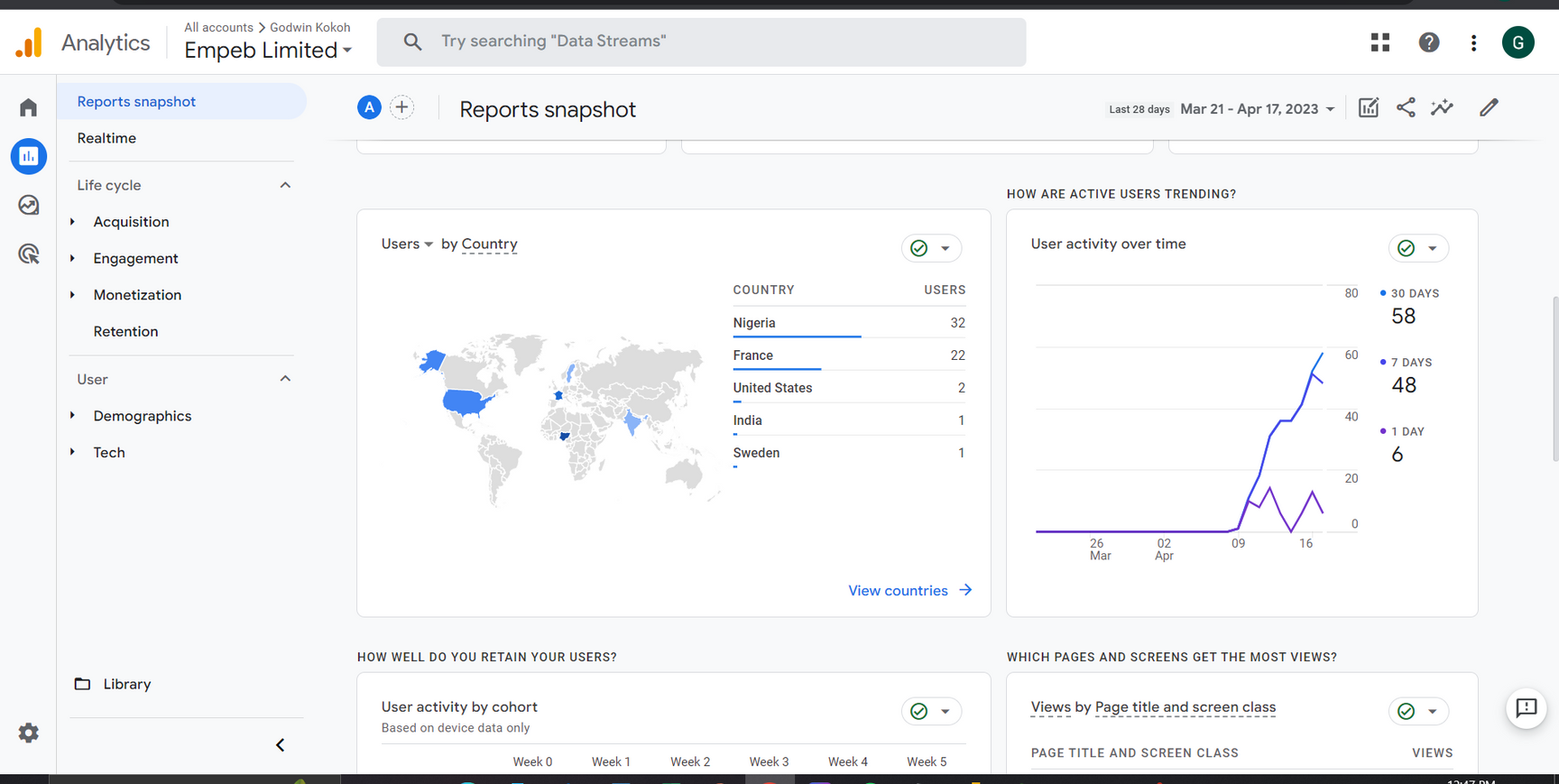Screen dimensions: 1559x784
Task: Click the Library folder icon
Action: coord(82,684)
